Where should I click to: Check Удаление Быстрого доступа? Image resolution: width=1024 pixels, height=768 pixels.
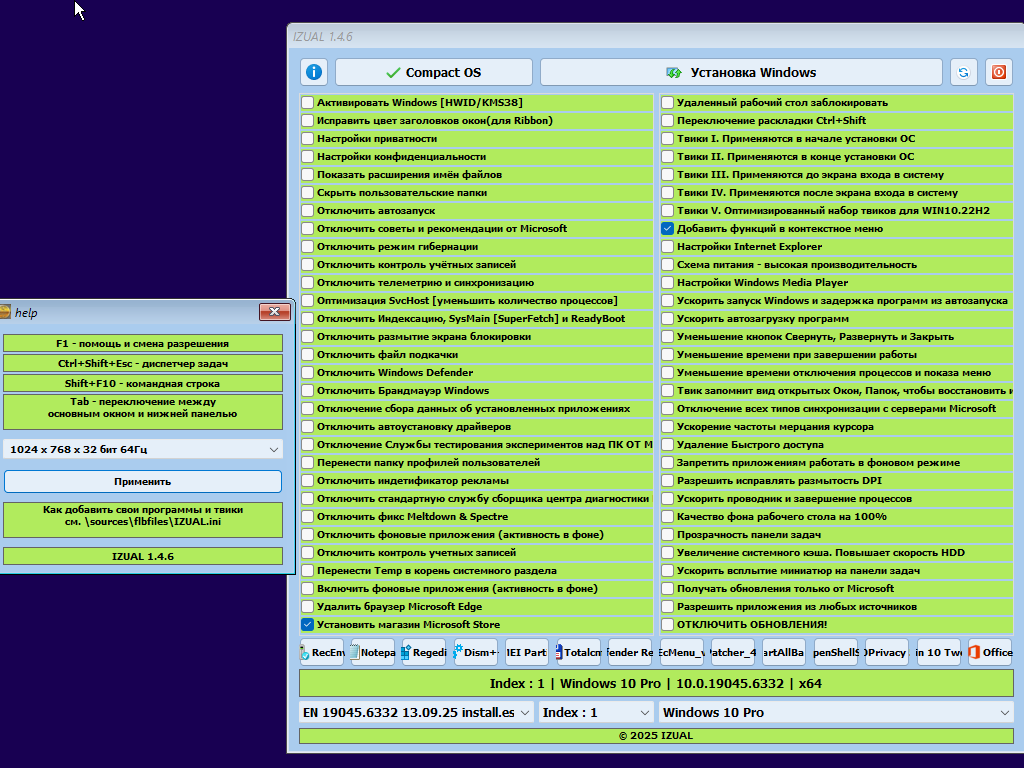coord(667,444)
